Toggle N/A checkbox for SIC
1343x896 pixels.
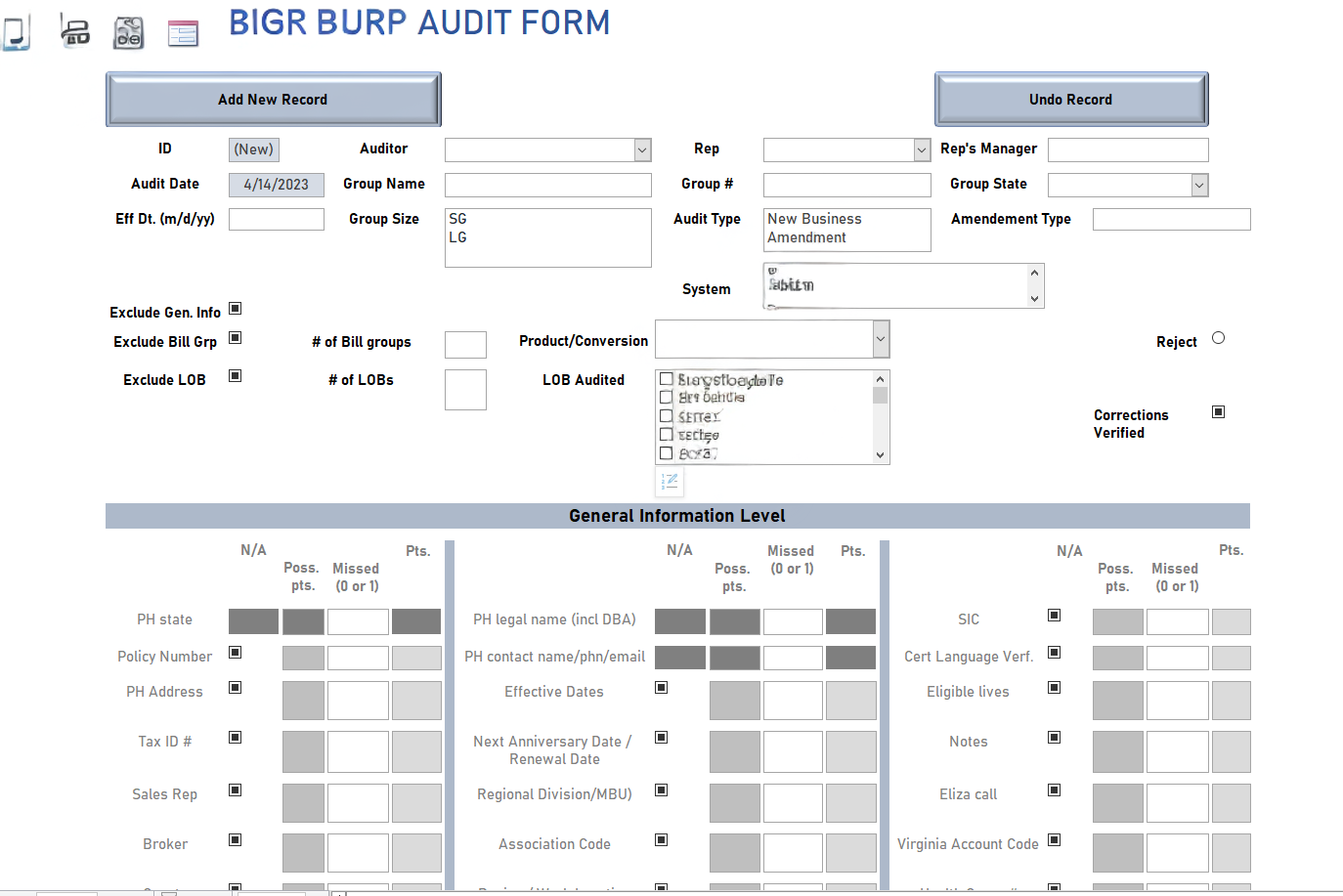tap(1055, 616)
